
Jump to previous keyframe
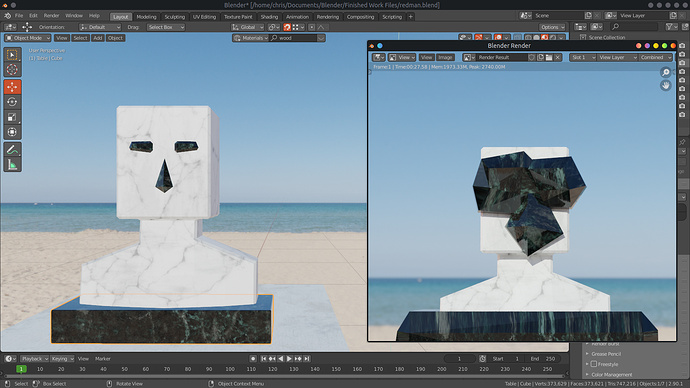[x=272, y=359]
